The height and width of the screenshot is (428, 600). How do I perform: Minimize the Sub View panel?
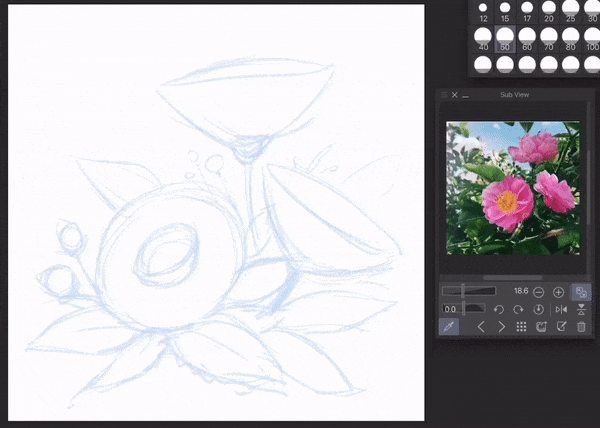[465, 96]
